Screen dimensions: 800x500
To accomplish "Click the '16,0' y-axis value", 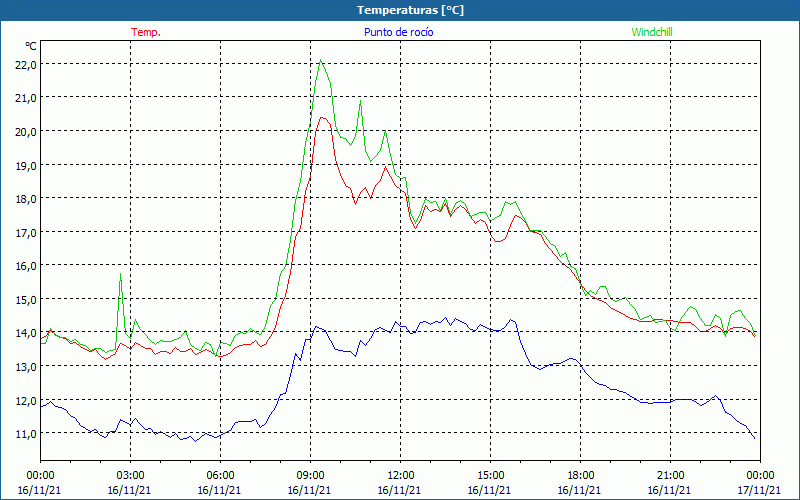I will [26, 266].
